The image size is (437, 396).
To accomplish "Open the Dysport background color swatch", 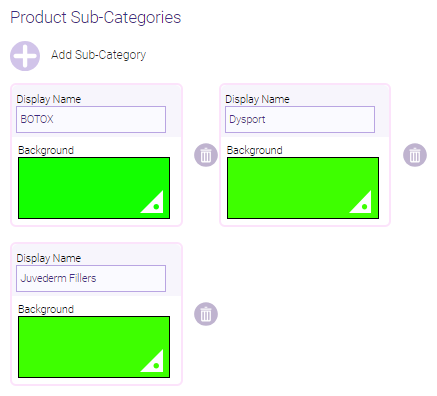I will [303, 188].
